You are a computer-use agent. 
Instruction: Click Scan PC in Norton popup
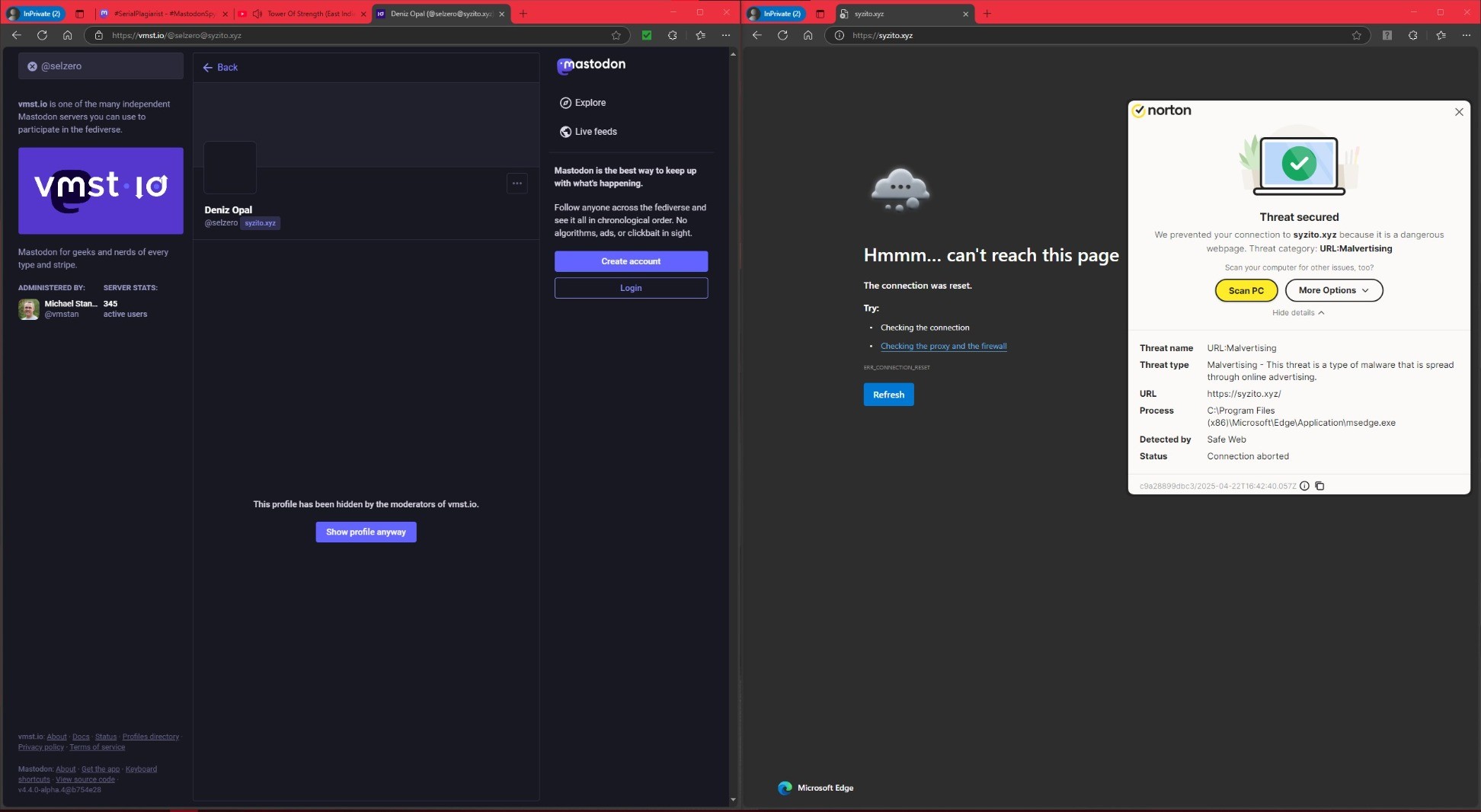tap(1246, 290)
